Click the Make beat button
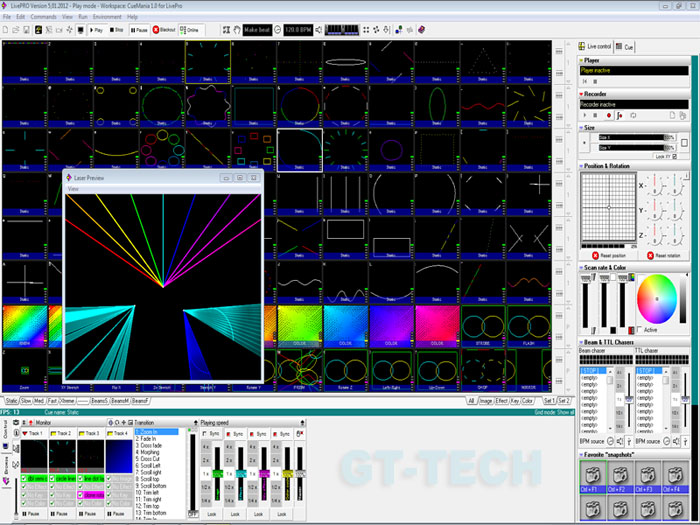700x525 pixels. [x=257, y=30]
